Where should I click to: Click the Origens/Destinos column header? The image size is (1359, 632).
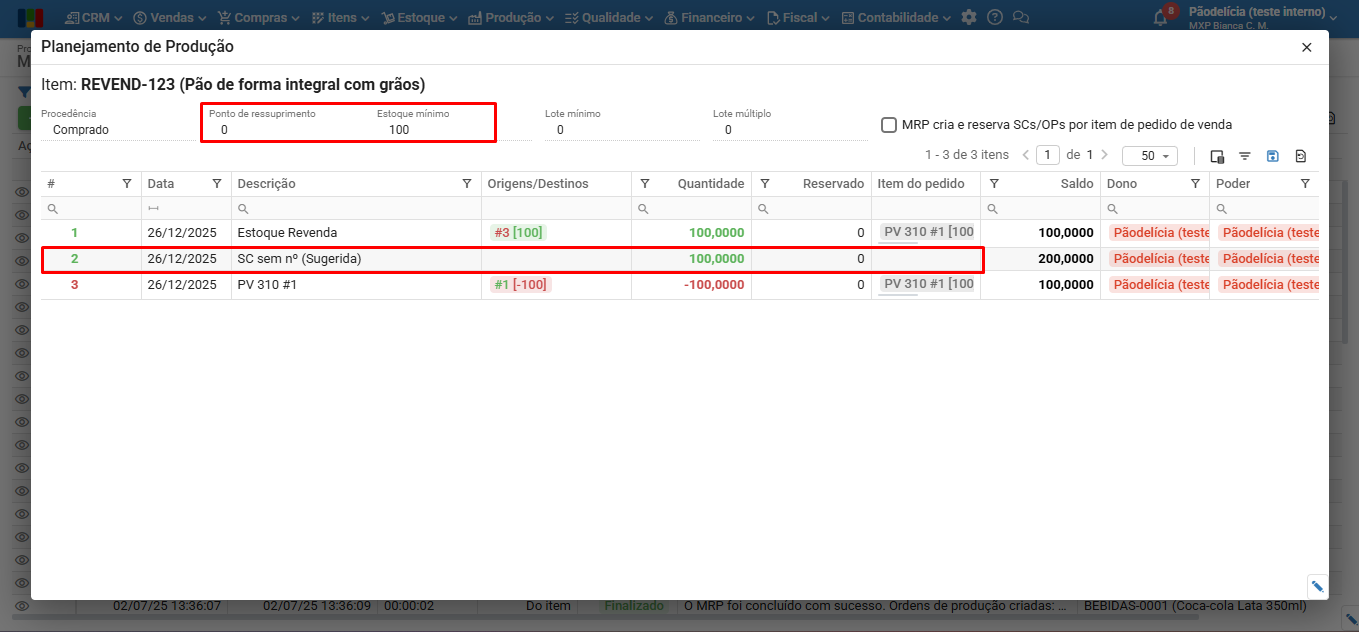(x=538, y=184)
